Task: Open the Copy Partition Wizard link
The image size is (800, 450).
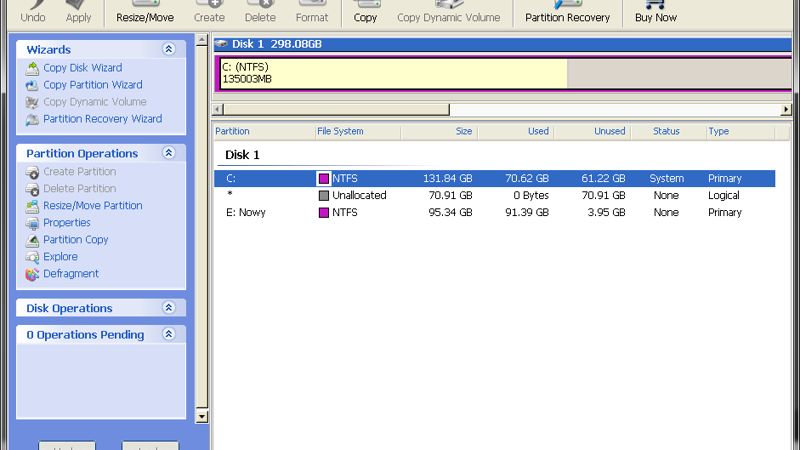Action: 93,85
